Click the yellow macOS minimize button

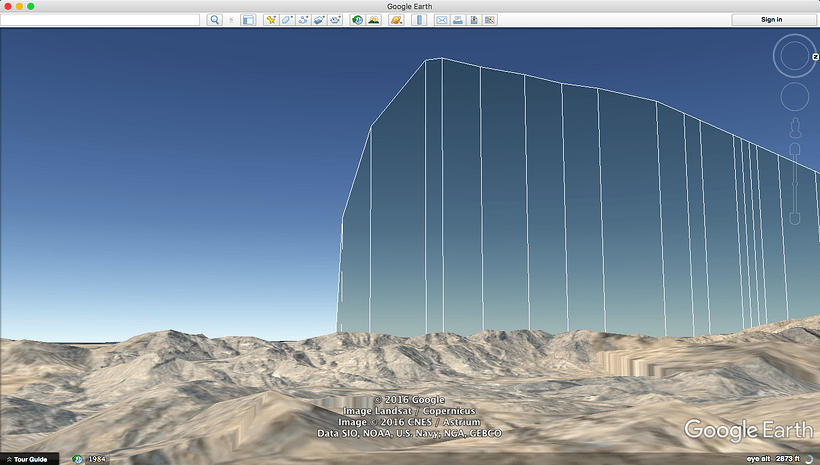click(19, 6)
